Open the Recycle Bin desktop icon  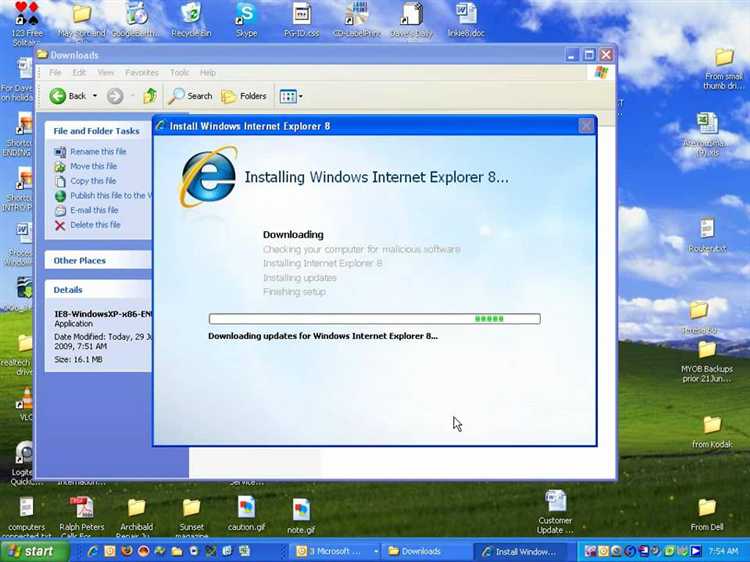[x=191, y=20]
